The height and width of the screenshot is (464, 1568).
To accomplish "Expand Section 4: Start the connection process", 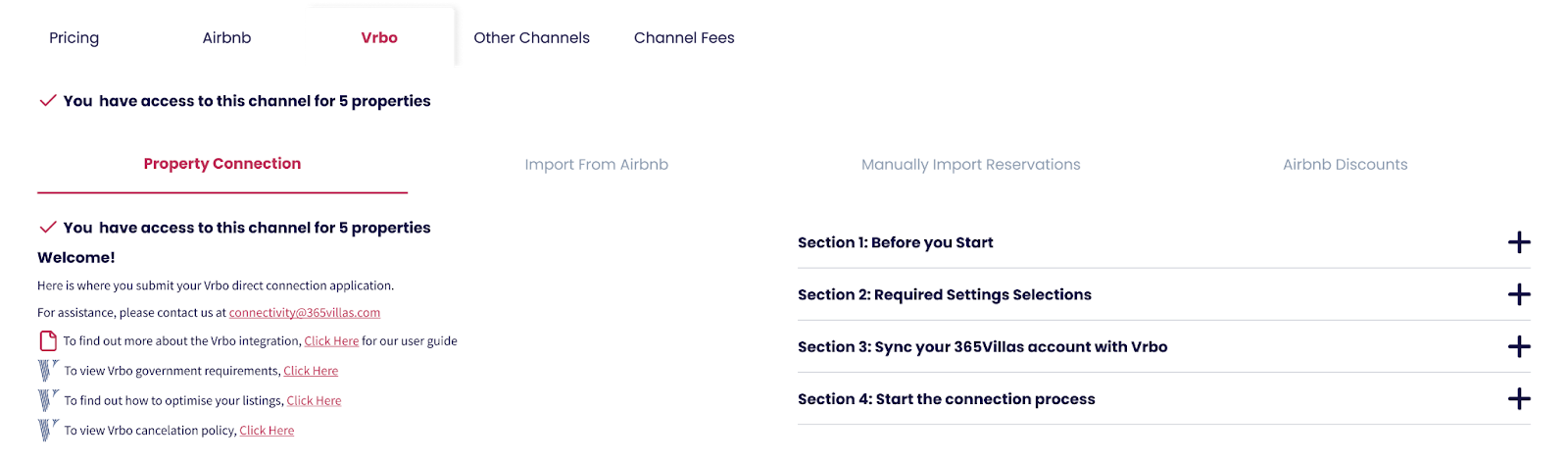I will [x=1518, y=399].
